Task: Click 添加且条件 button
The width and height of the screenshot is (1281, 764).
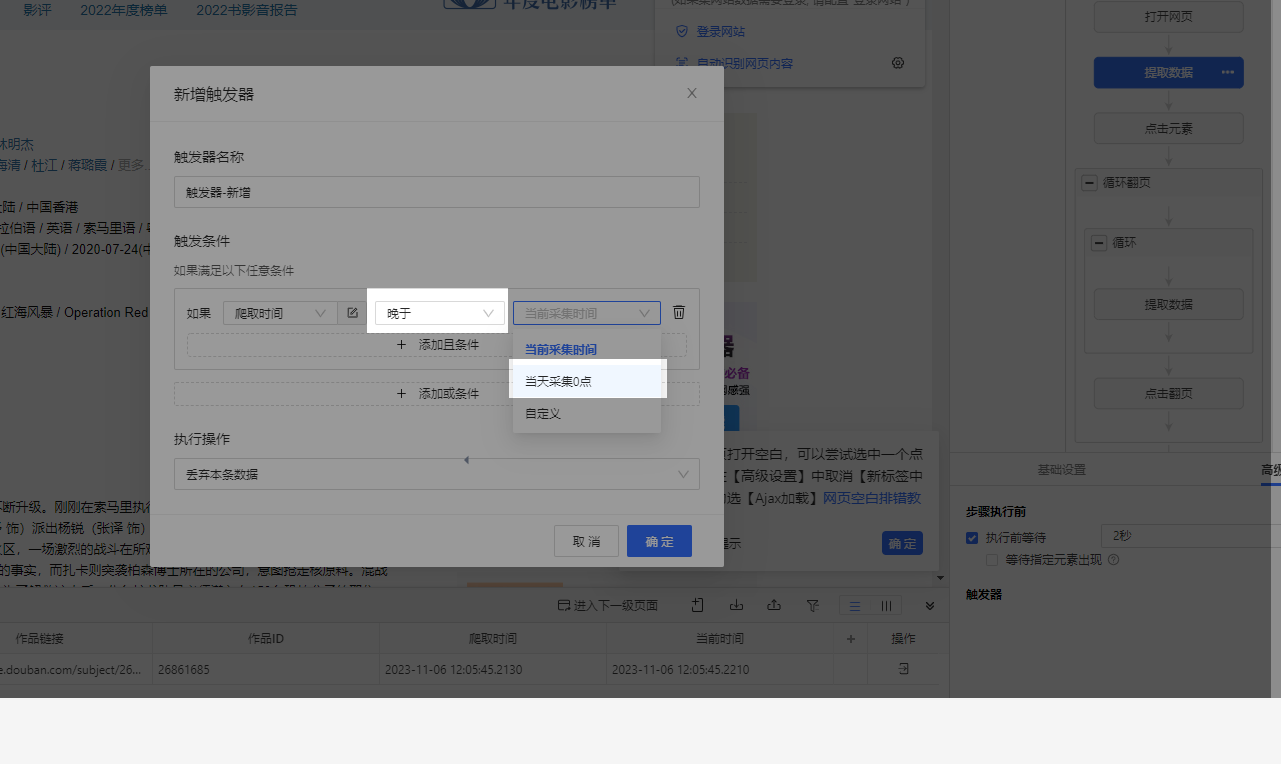Action: (437, 344)
